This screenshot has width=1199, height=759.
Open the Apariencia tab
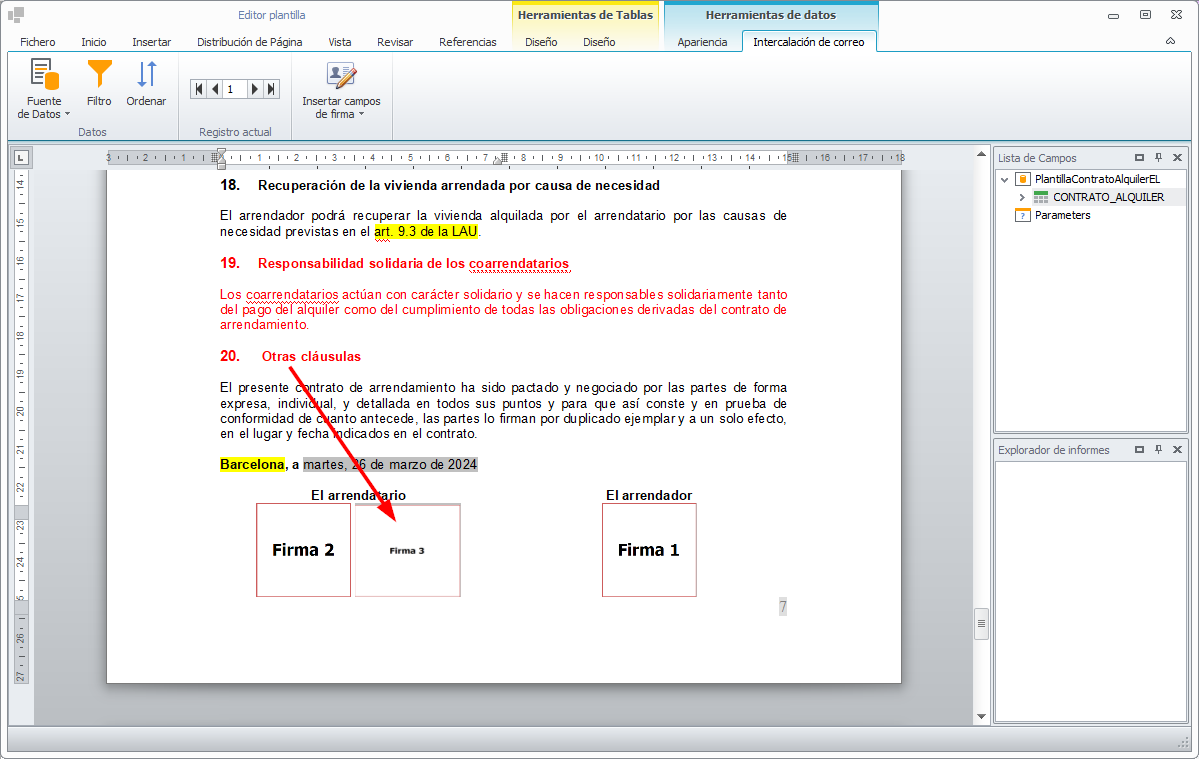(702, 42)
